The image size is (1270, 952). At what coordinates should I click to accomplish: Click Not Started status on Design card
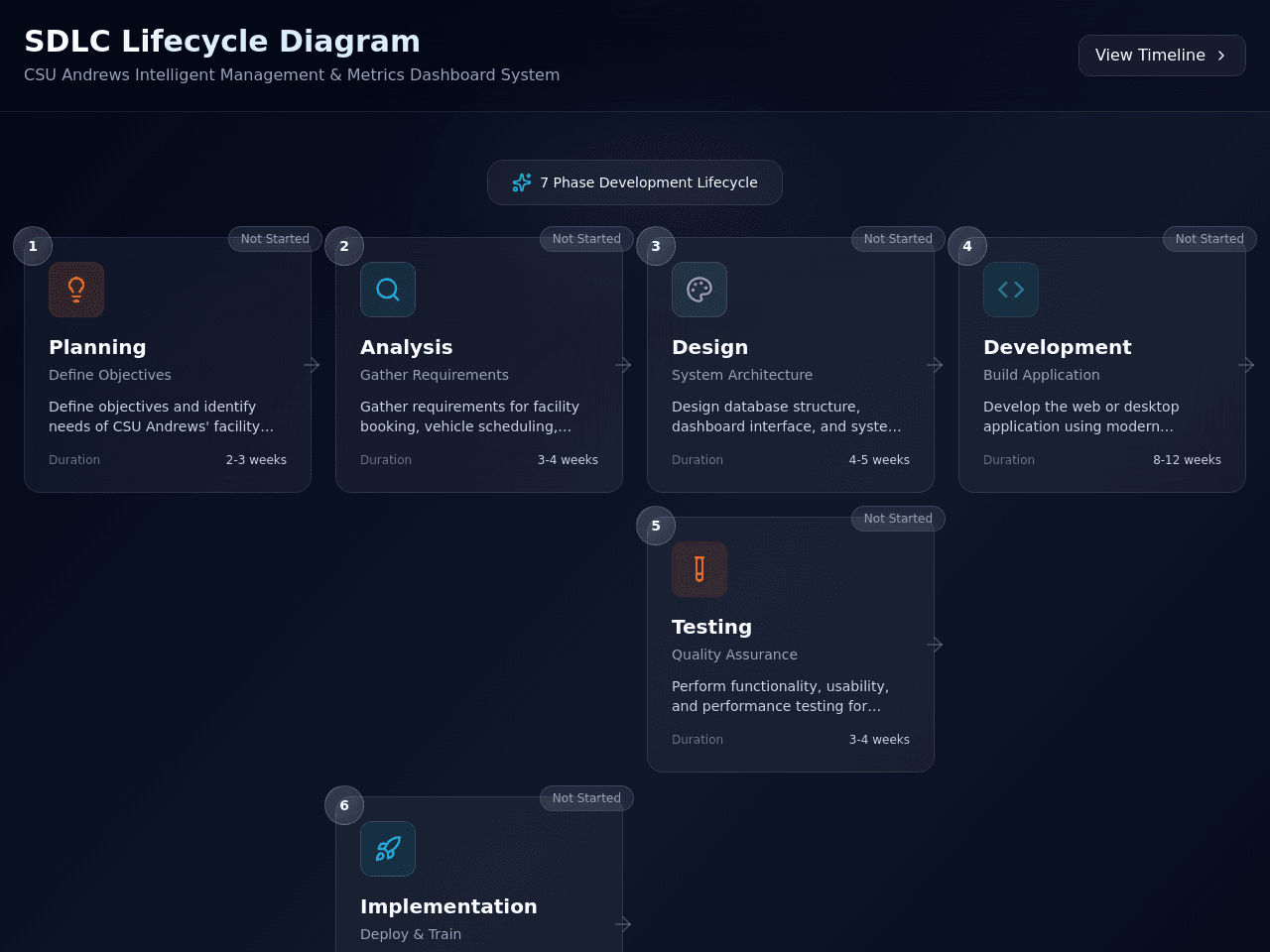pos(898,239)
